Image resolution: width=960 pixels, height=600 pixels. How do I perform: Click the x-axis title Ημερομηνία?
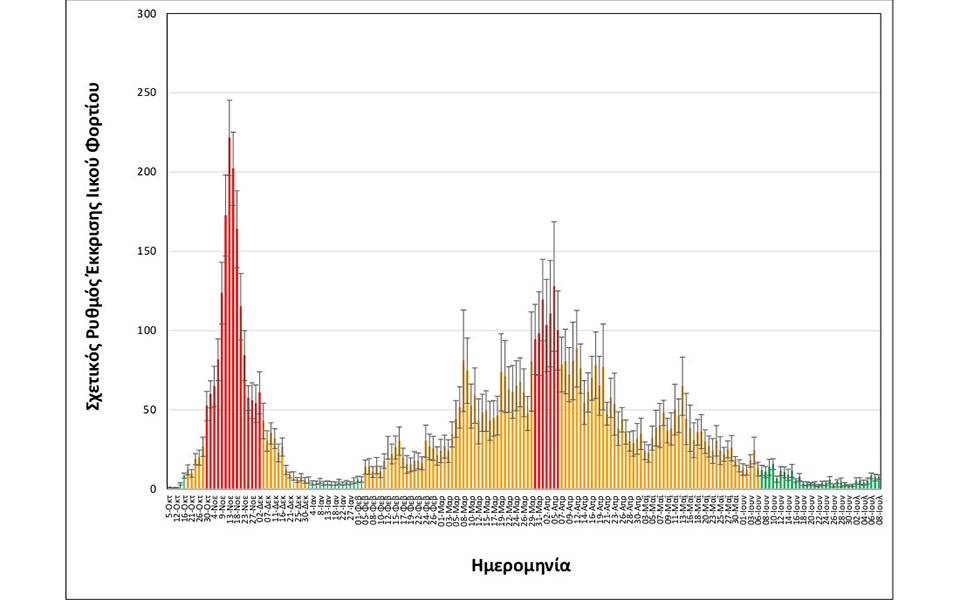tap(521, 564)
